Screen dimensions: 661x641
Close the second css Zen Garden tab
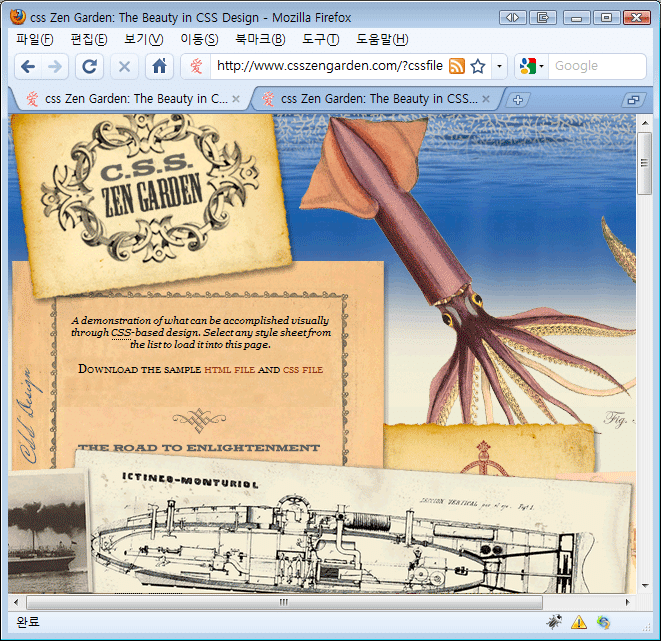pos(486,99)
